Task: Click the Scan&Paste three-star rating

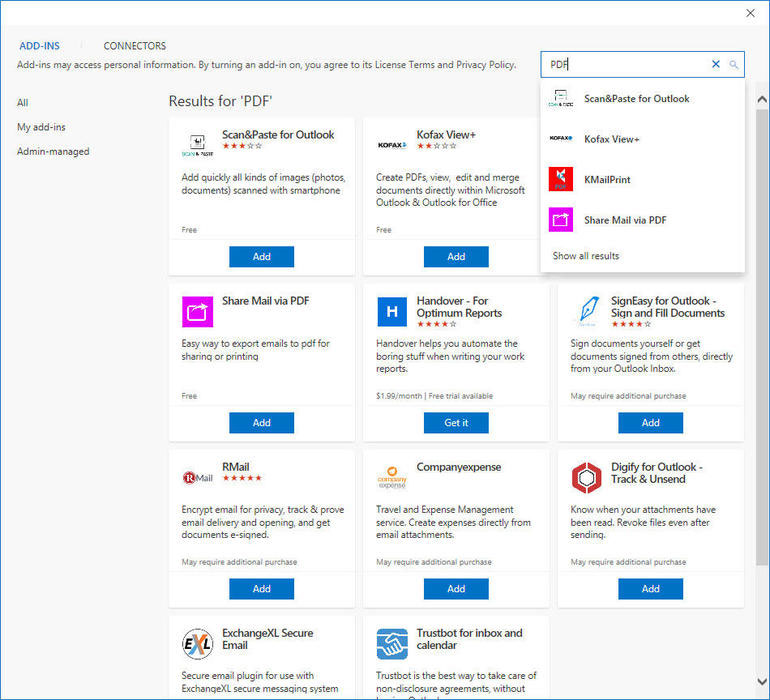Action: click(242, 146)
